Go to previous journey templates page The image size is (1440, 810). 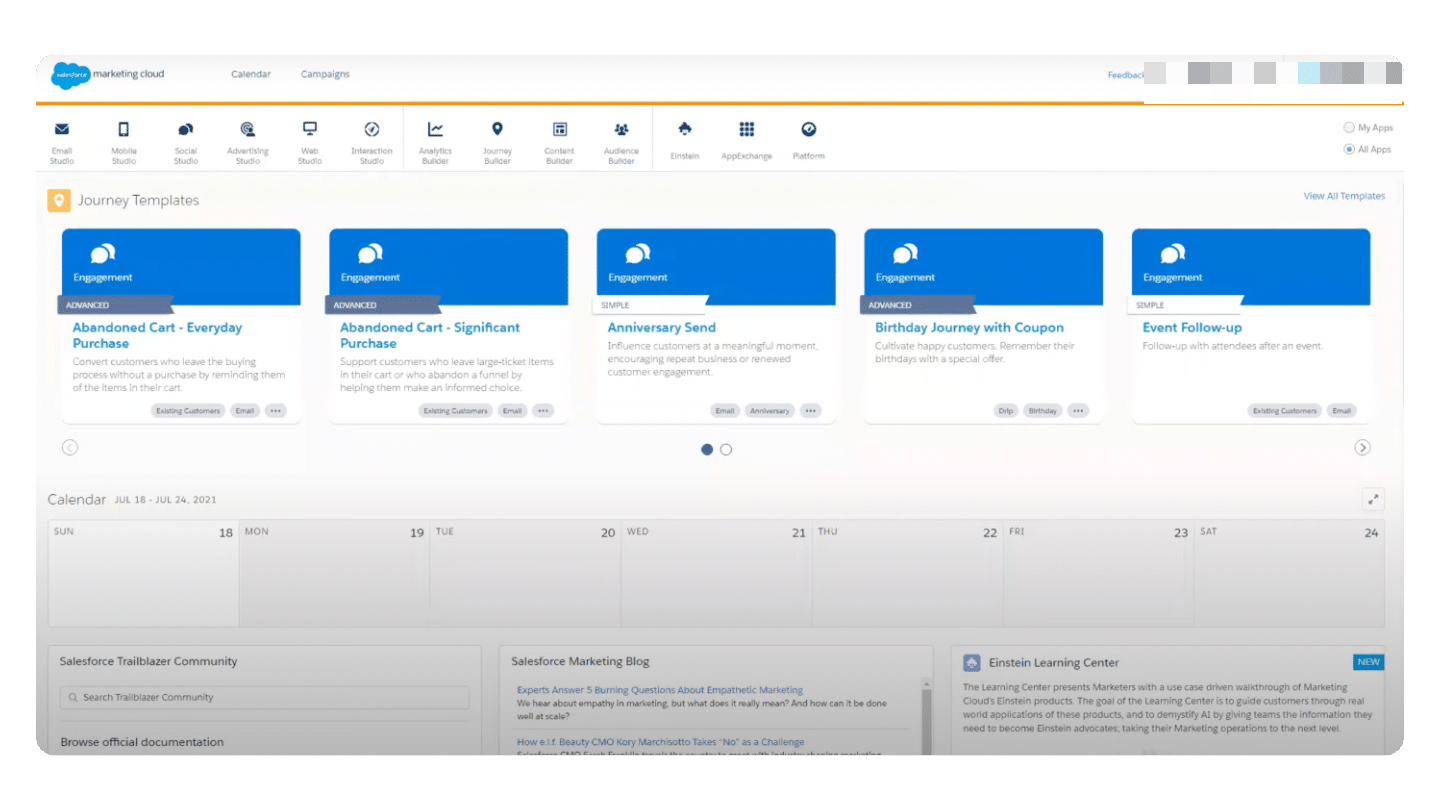70,448
